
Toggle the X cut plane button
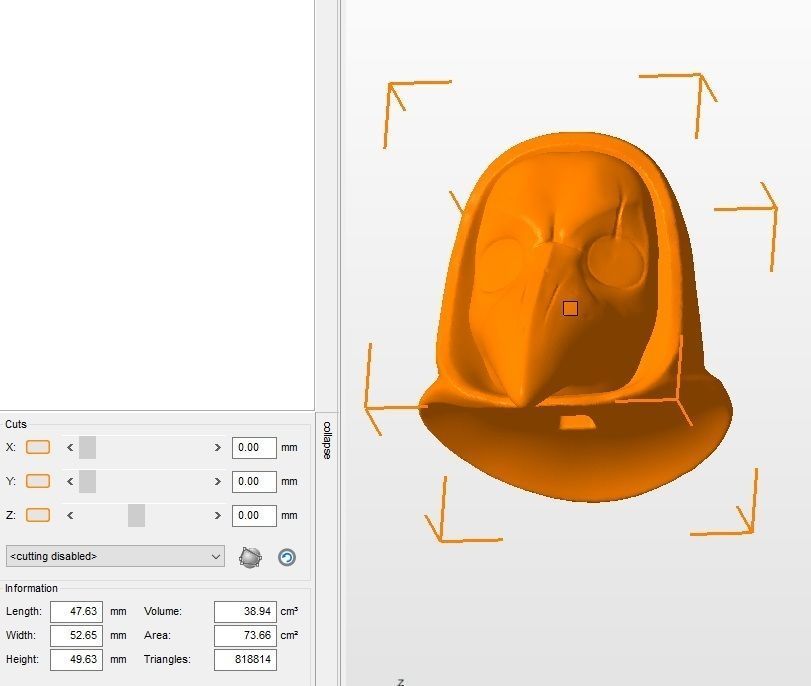click(x=38, y=447)
